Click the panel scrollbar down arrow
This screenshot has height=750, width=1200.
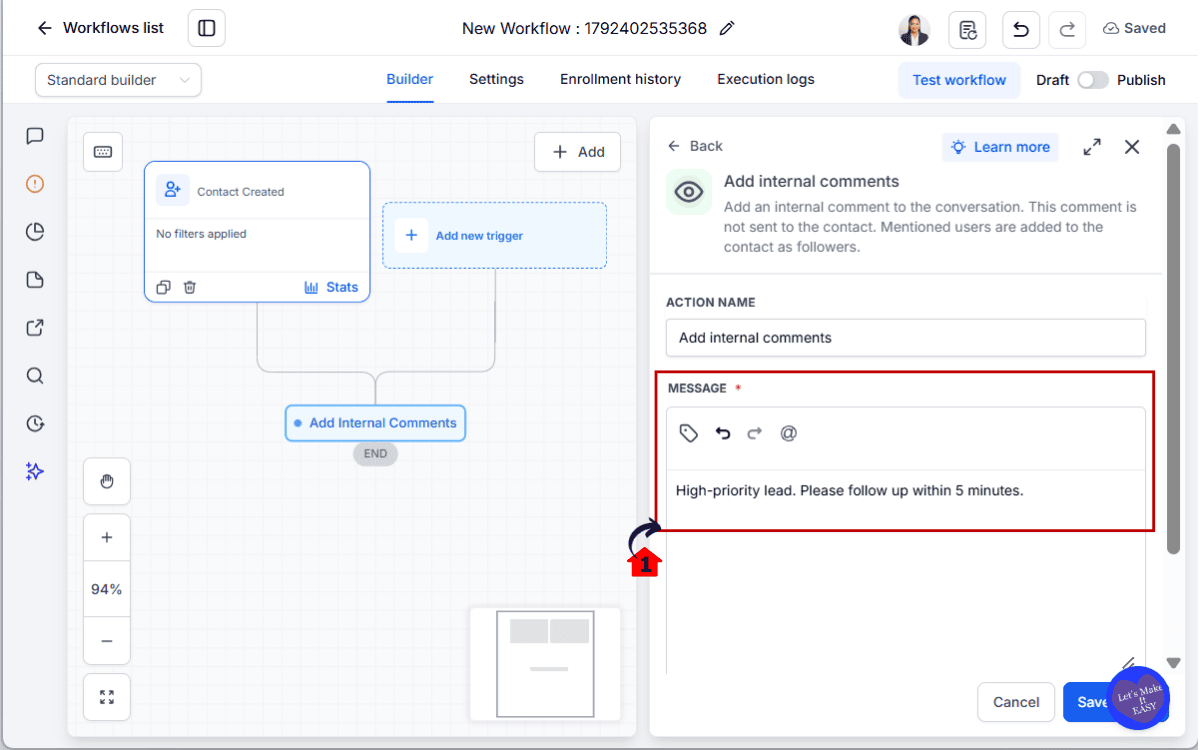click(x=1174, y=663)
